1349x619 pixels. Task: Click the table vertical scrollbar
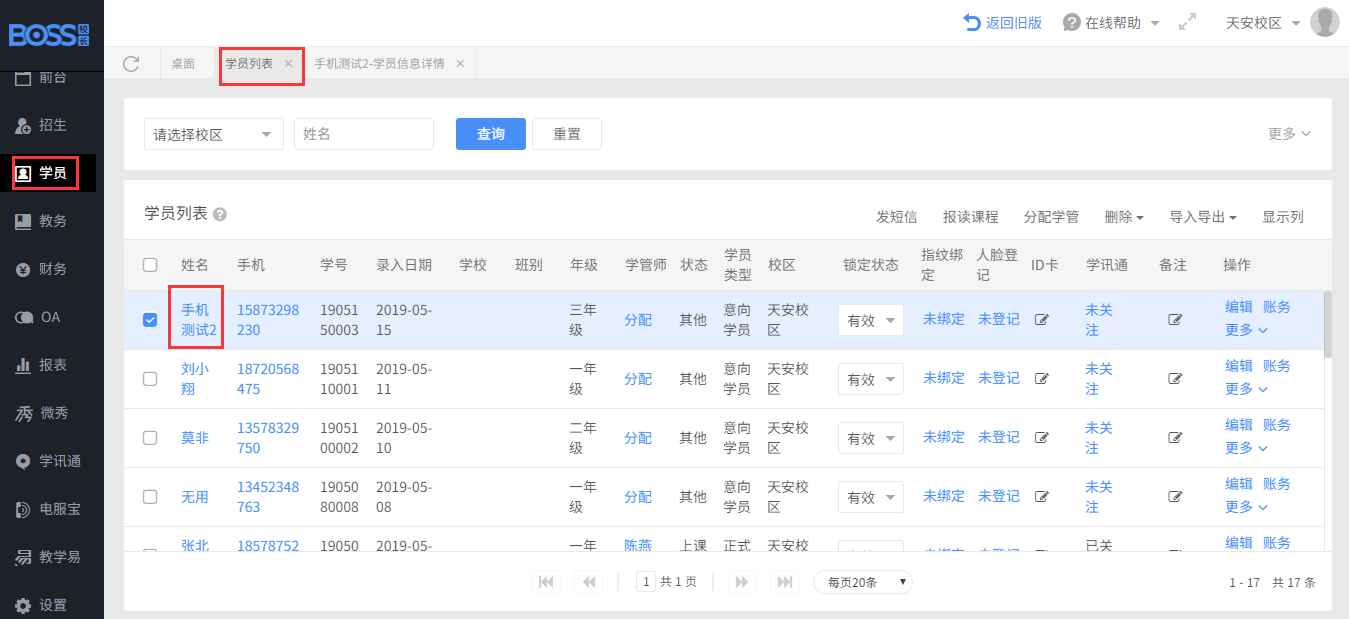1328,324
